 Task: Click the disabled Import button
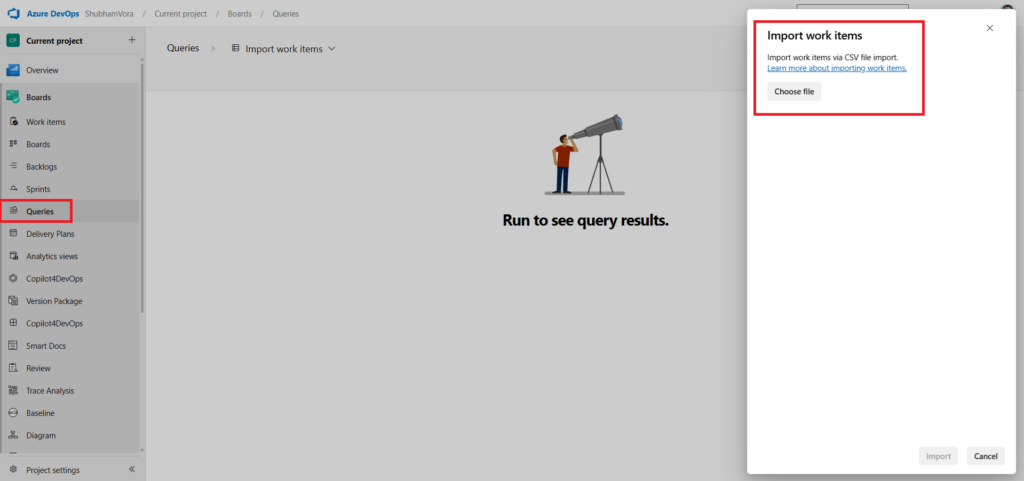click(x=938, y=456)
